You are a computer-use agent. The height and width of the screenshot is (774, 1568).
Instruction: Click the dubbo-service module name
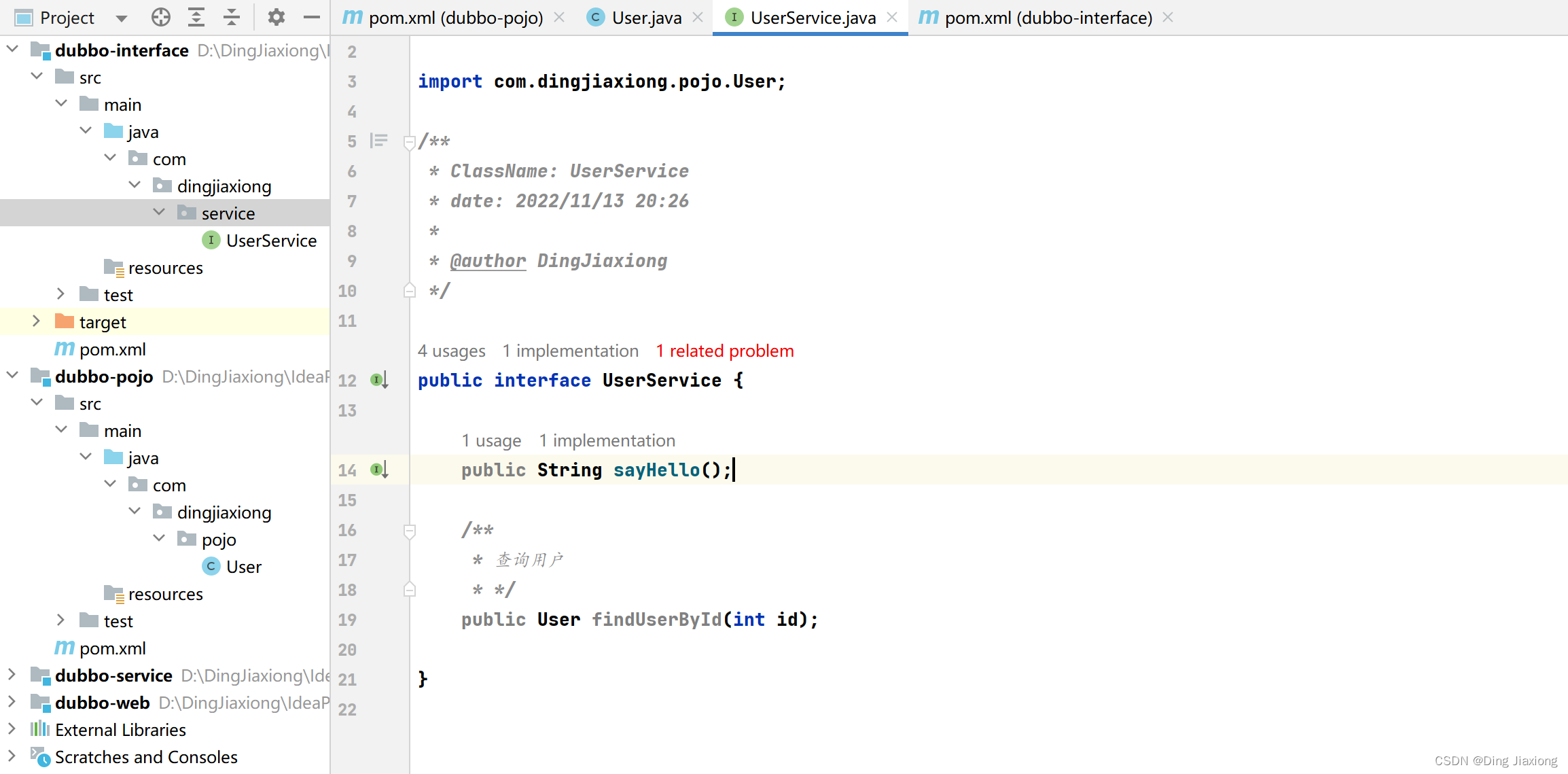point(113,675)
